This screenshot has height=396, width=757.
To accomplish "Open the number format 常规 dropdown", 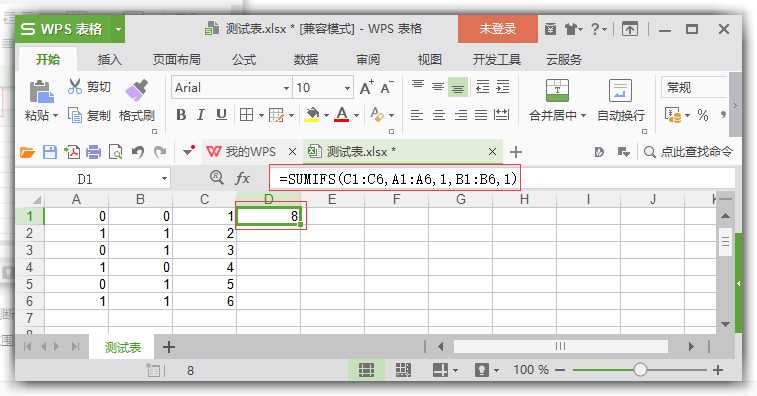I will pos(694,88).
